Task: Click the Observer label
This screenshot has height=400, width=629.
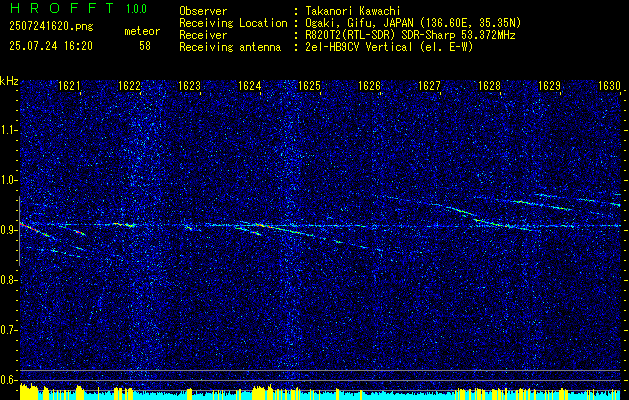Action: tap(203, 11)
